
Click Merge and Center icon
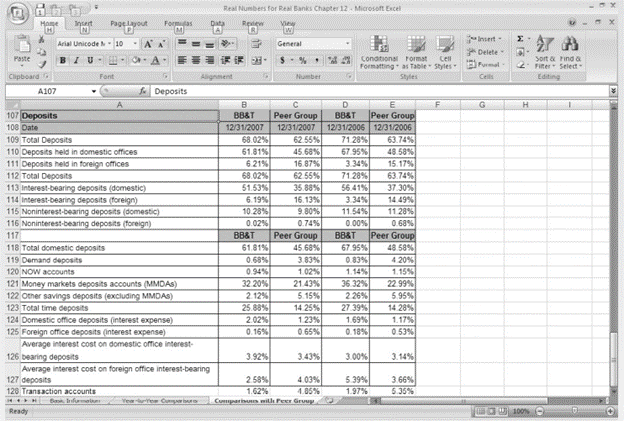tap(257, 60)
